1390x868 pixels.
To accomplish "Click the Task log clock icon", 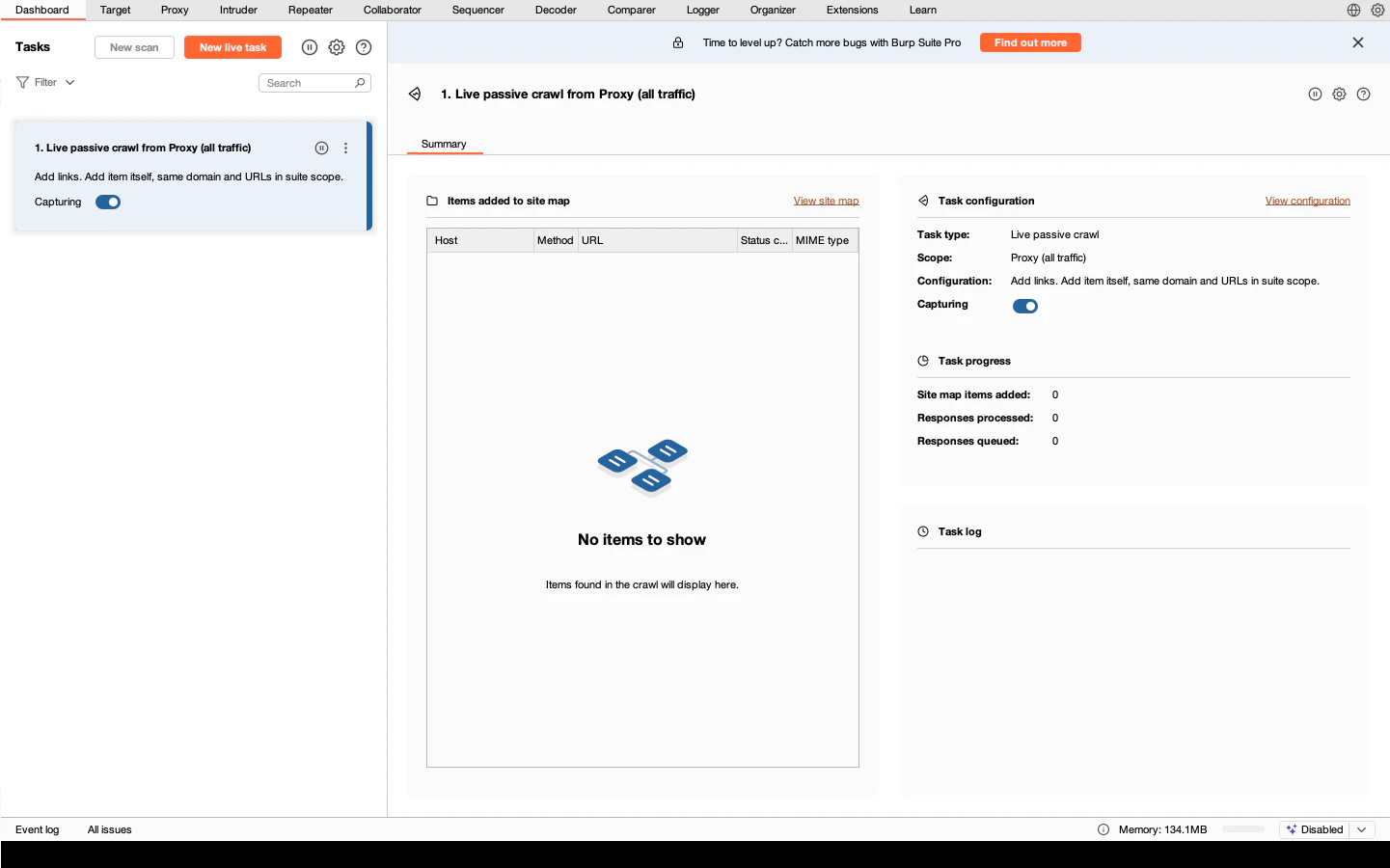I will (923, 531).
